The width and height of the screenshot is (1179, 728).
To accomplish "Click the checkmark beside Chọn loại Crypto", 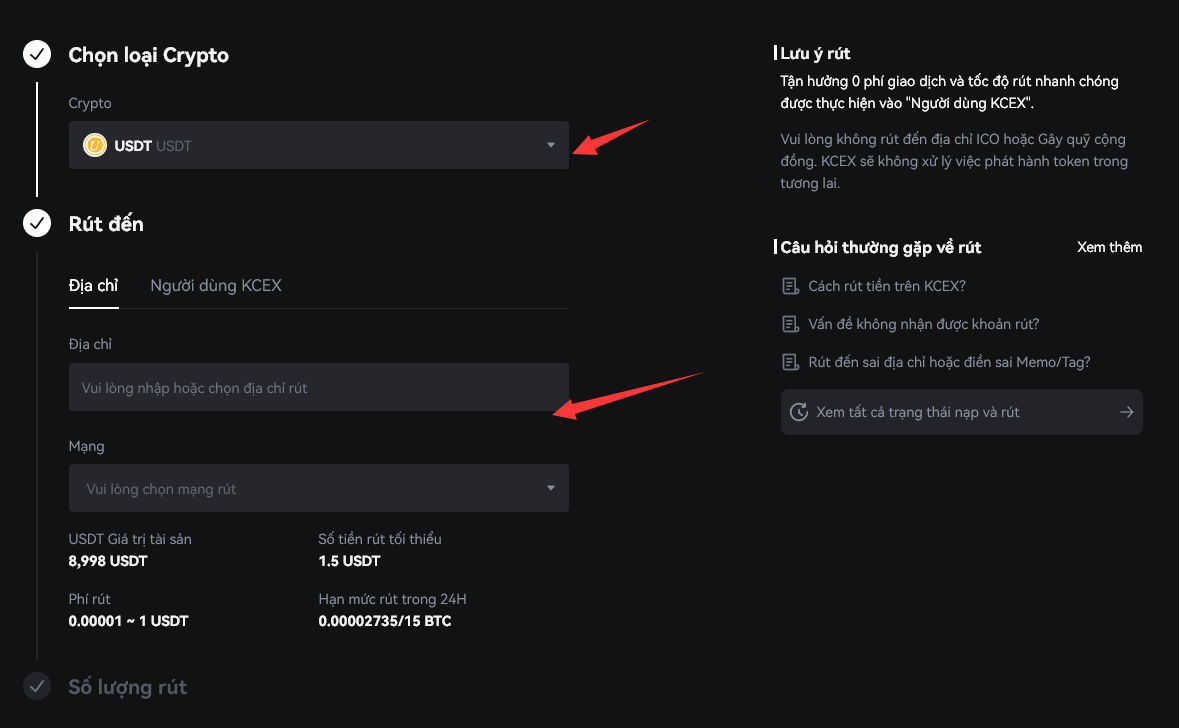I will click(x=37, y=55).
